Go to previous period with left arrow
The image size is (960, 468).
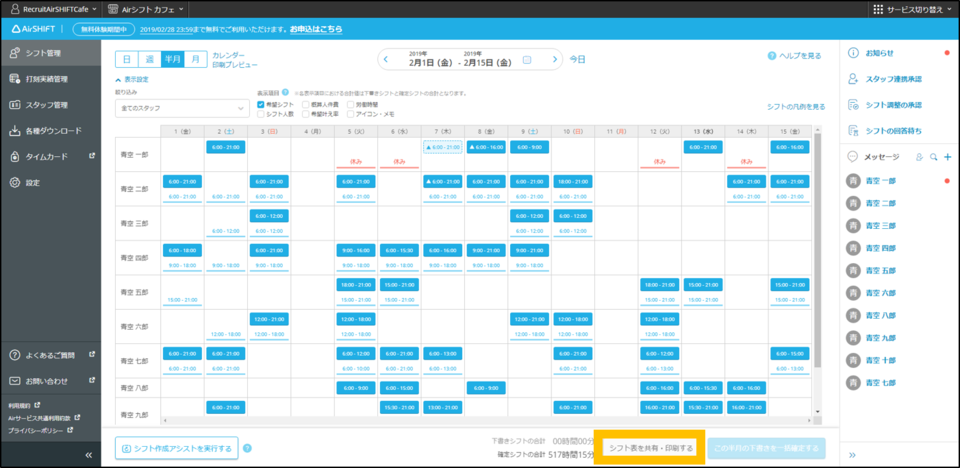388,59
